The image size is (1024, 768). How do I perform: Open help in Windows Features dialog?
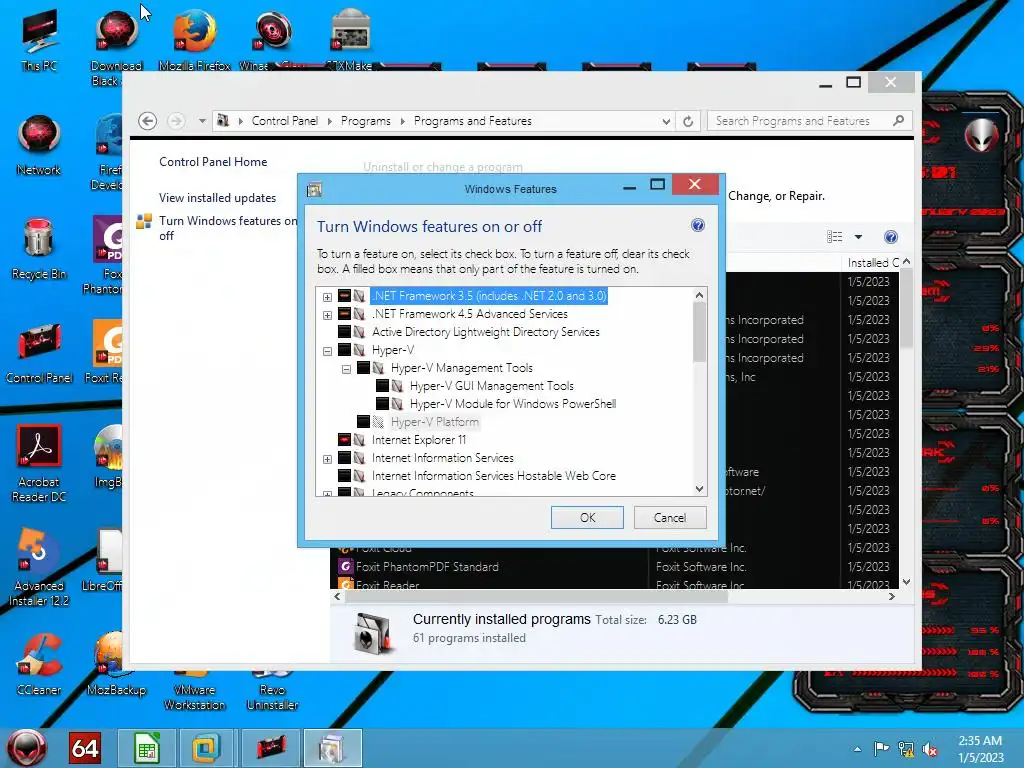tap(697, 225)
